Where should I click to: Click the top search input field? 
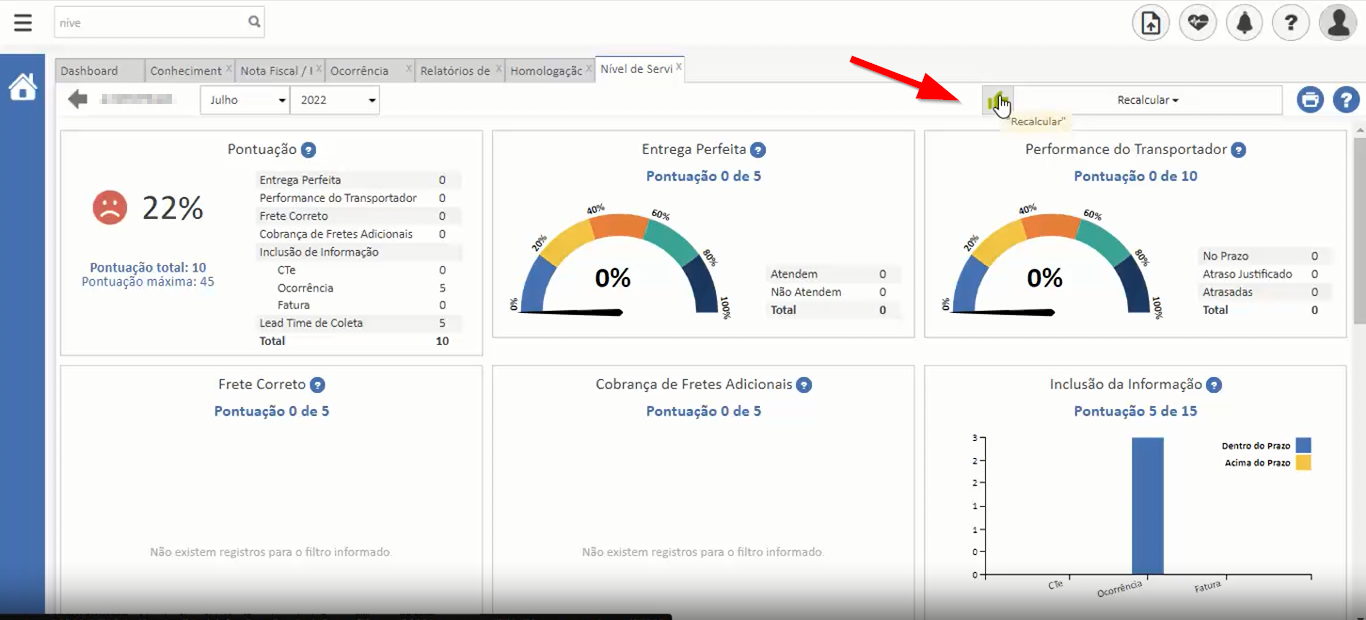pos(150,22)
